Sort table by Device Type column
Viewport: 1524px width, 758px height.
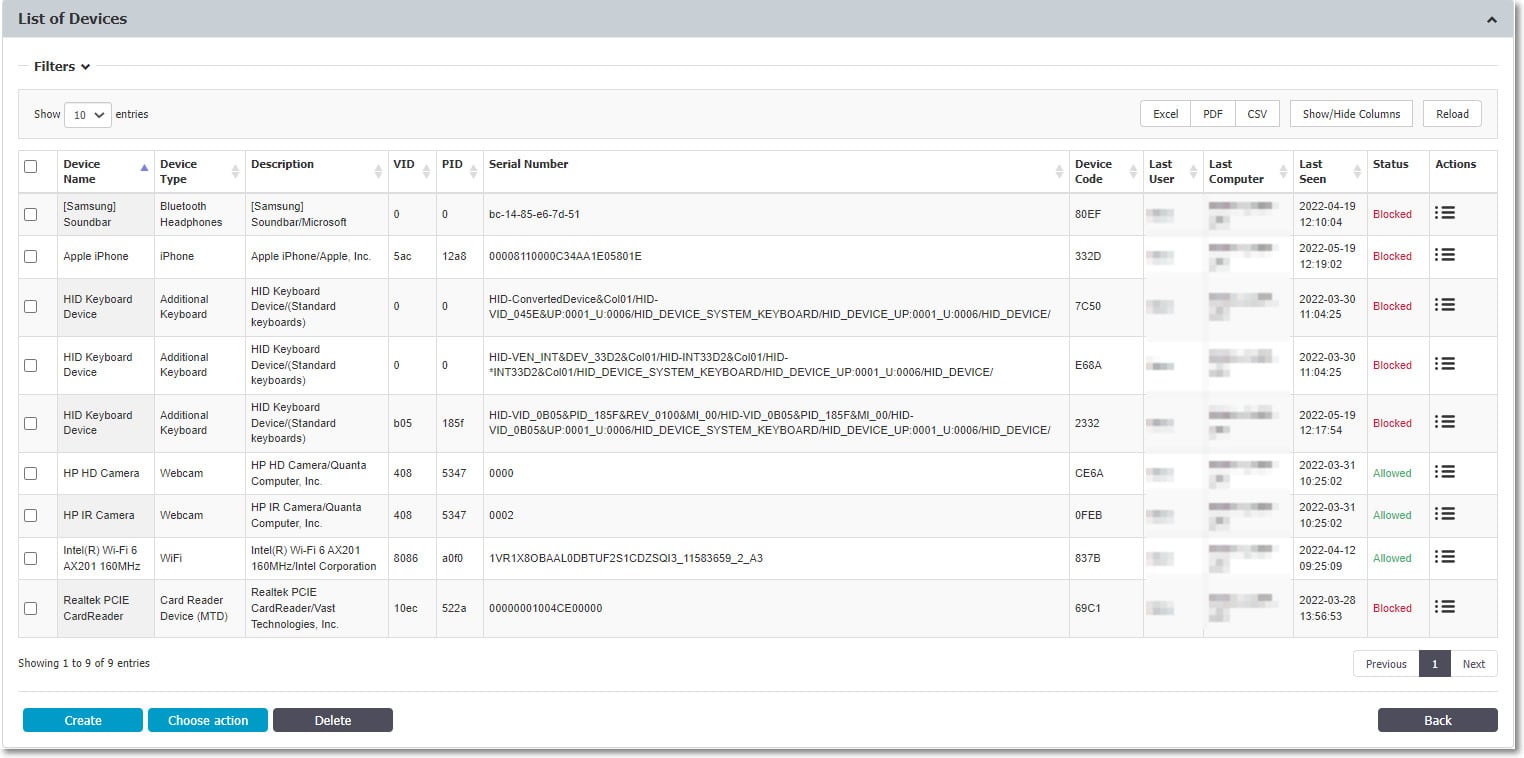[199, 172]
